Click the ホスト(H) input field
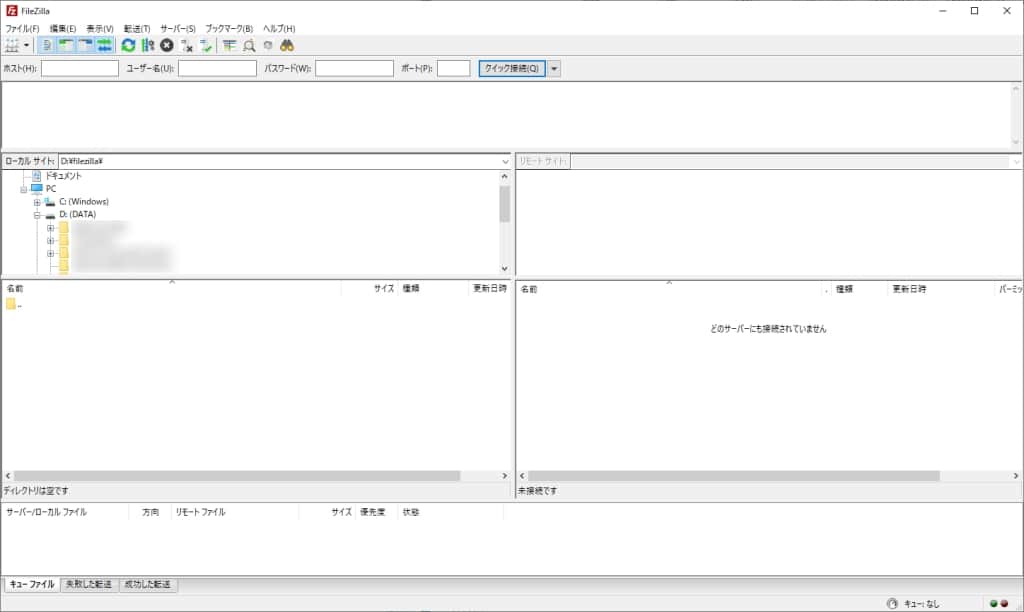The width and height of the screenshot is (1024, 612). (x=80, y=69)
